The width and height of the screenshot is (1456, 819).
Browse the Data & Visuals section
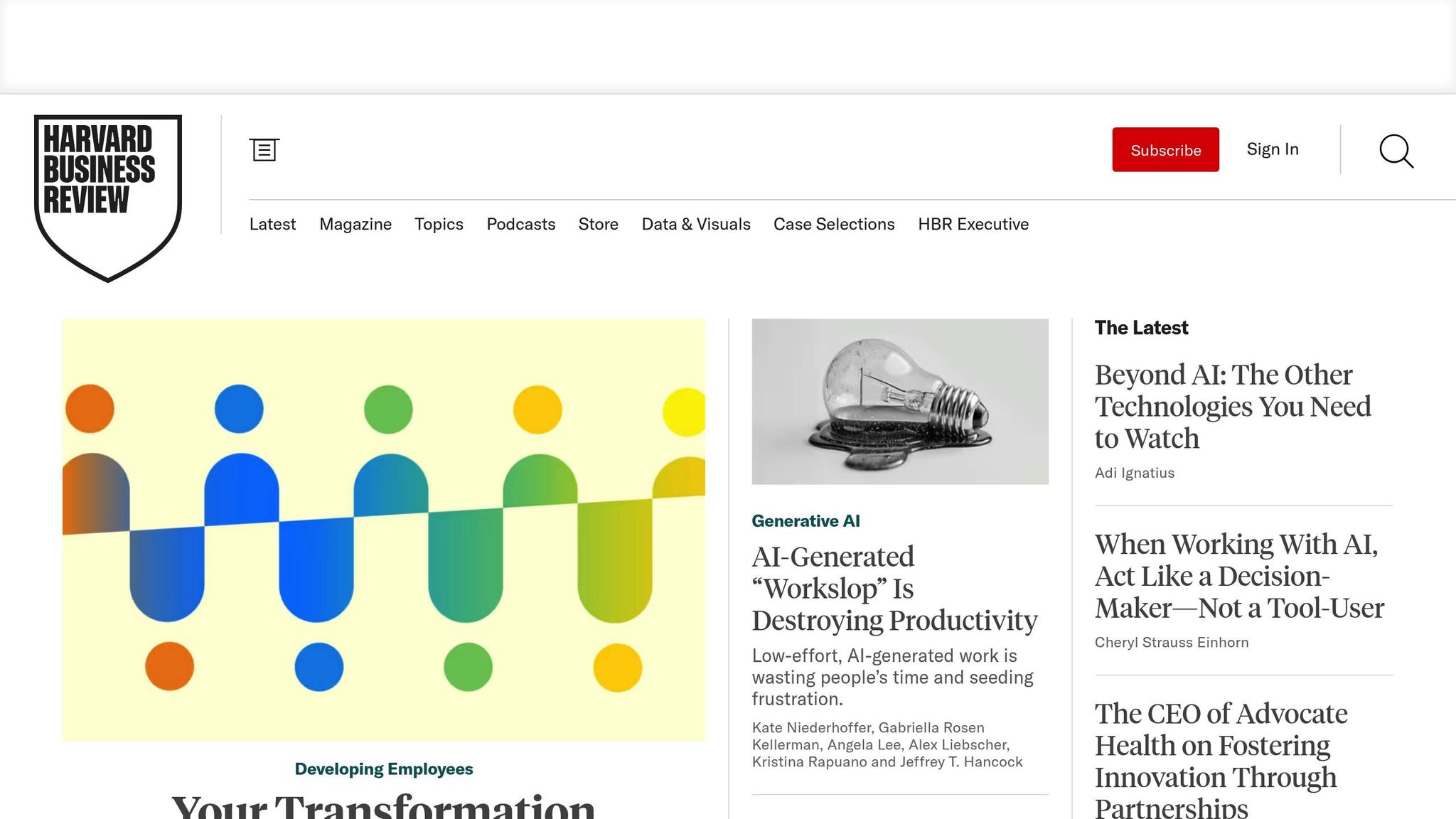point(696,224)
